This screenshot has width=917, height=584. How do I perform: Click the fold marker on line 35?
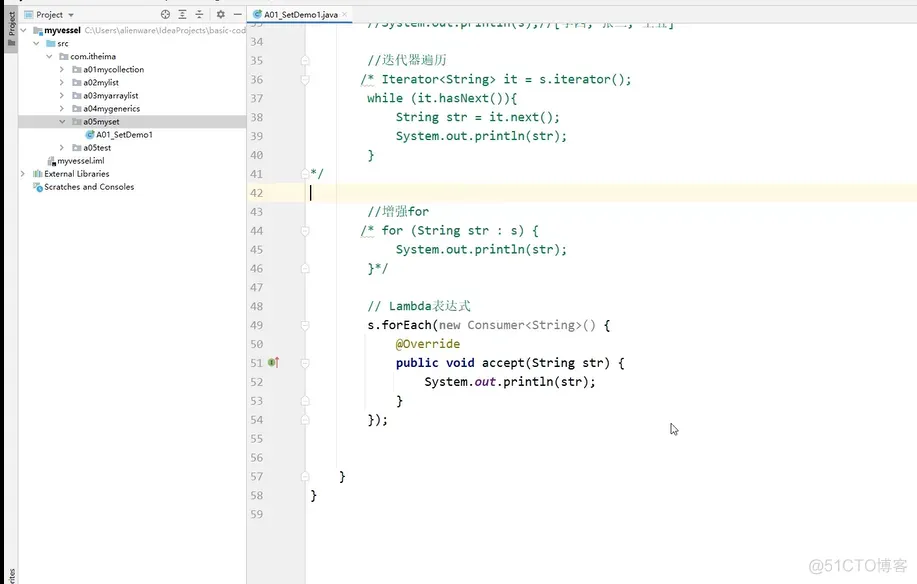pyautogui.click(x=305, y=61)
